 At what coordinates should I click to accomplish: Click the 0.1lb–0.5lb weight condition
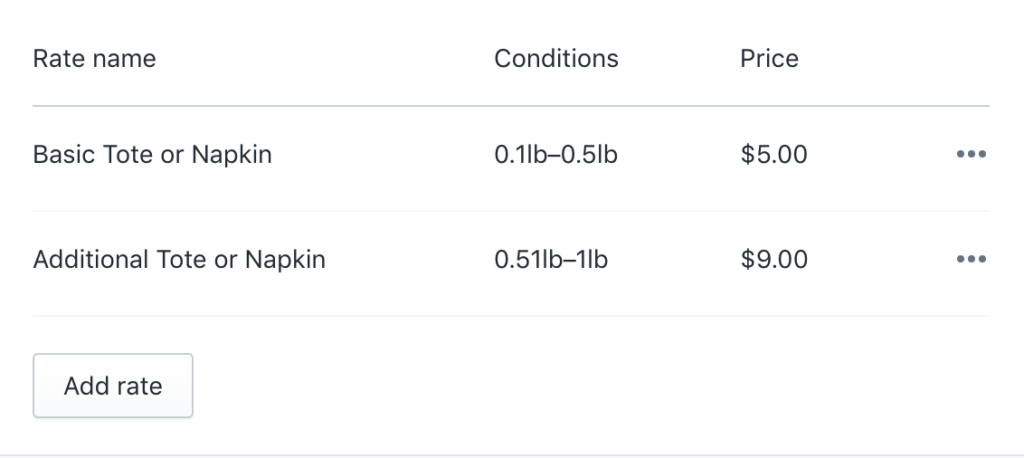(x=556, y=155)
